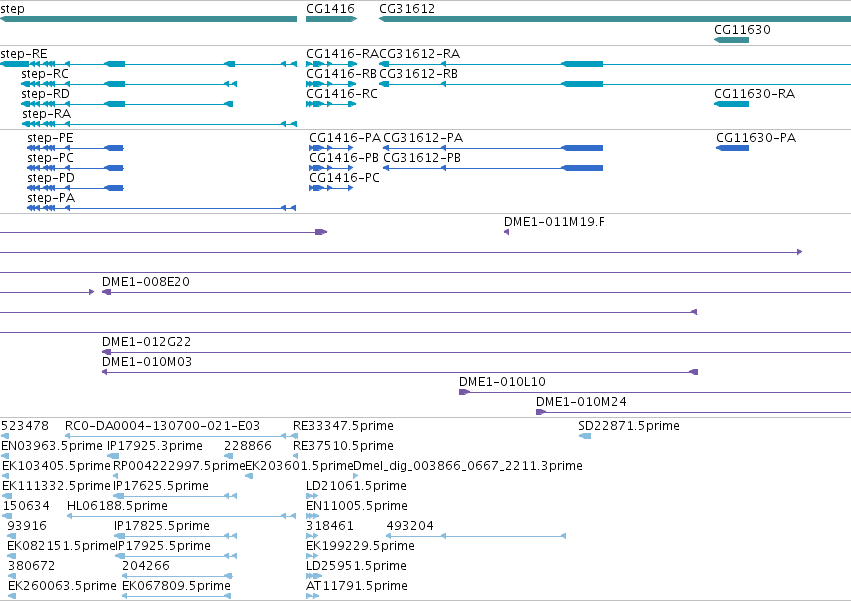Click the 150634 EST label

(x=26, y=507)
